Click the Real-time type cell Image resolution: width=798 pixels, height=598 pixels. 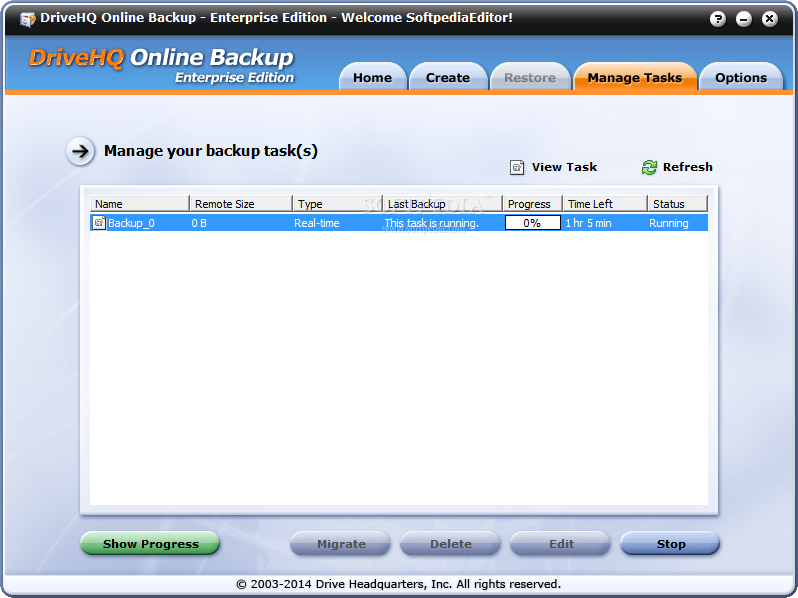pyautogui.click(x=317, y=223)
